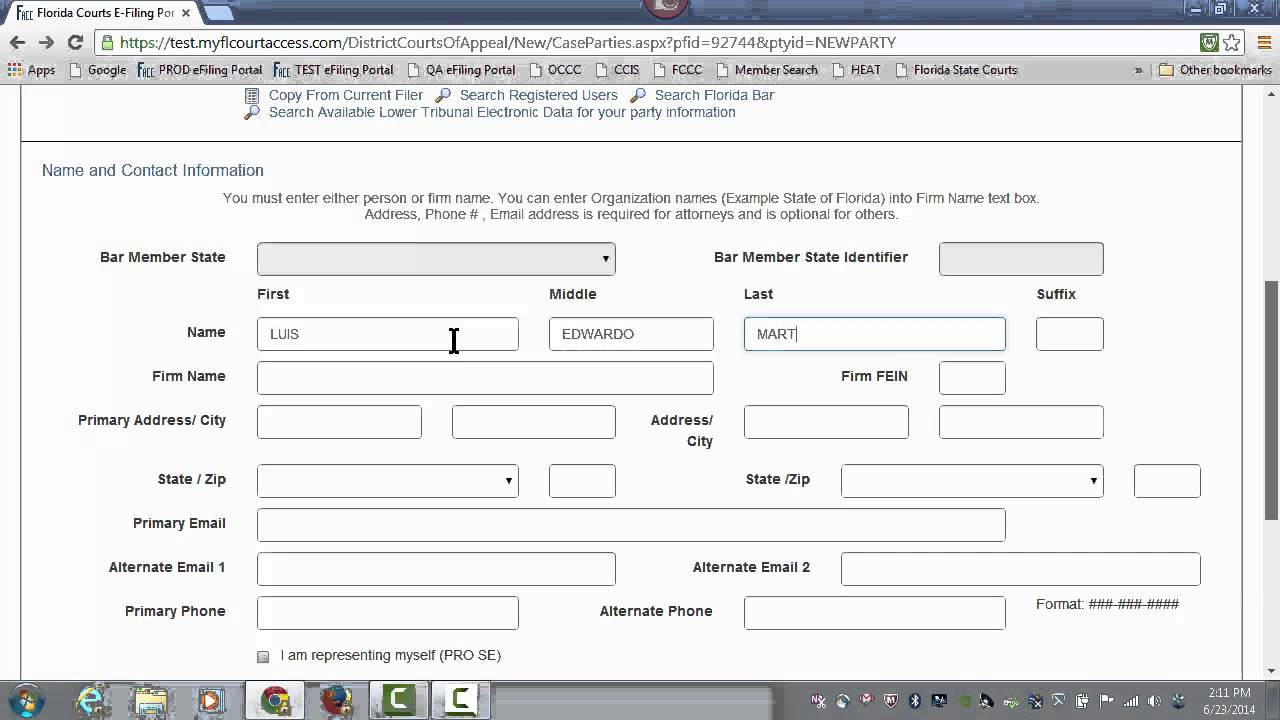Open the Other bookmarks folder

tap(1216, 70)
